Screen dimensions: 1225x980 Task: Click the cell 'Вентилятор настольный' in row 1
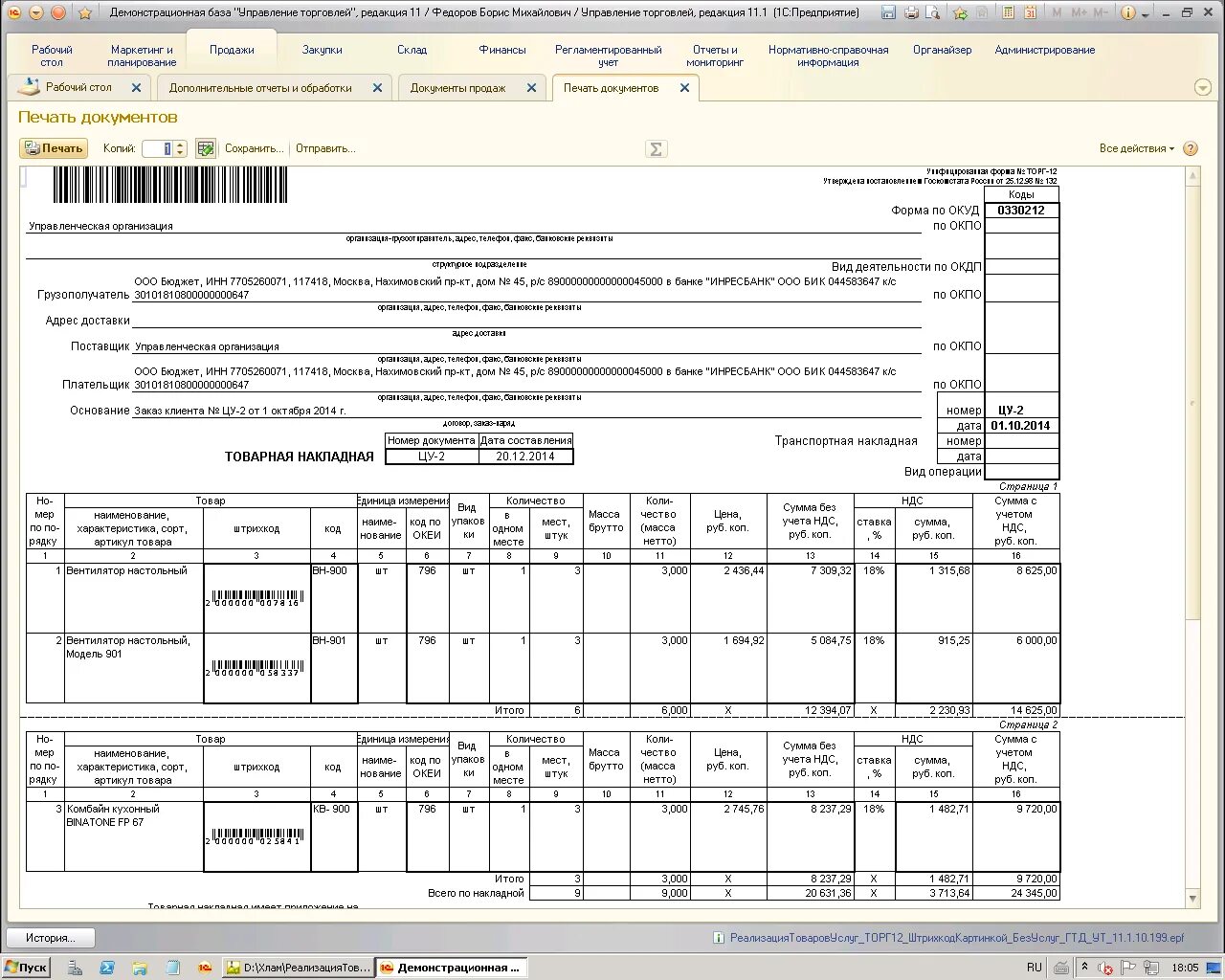(x=134, y=598)
